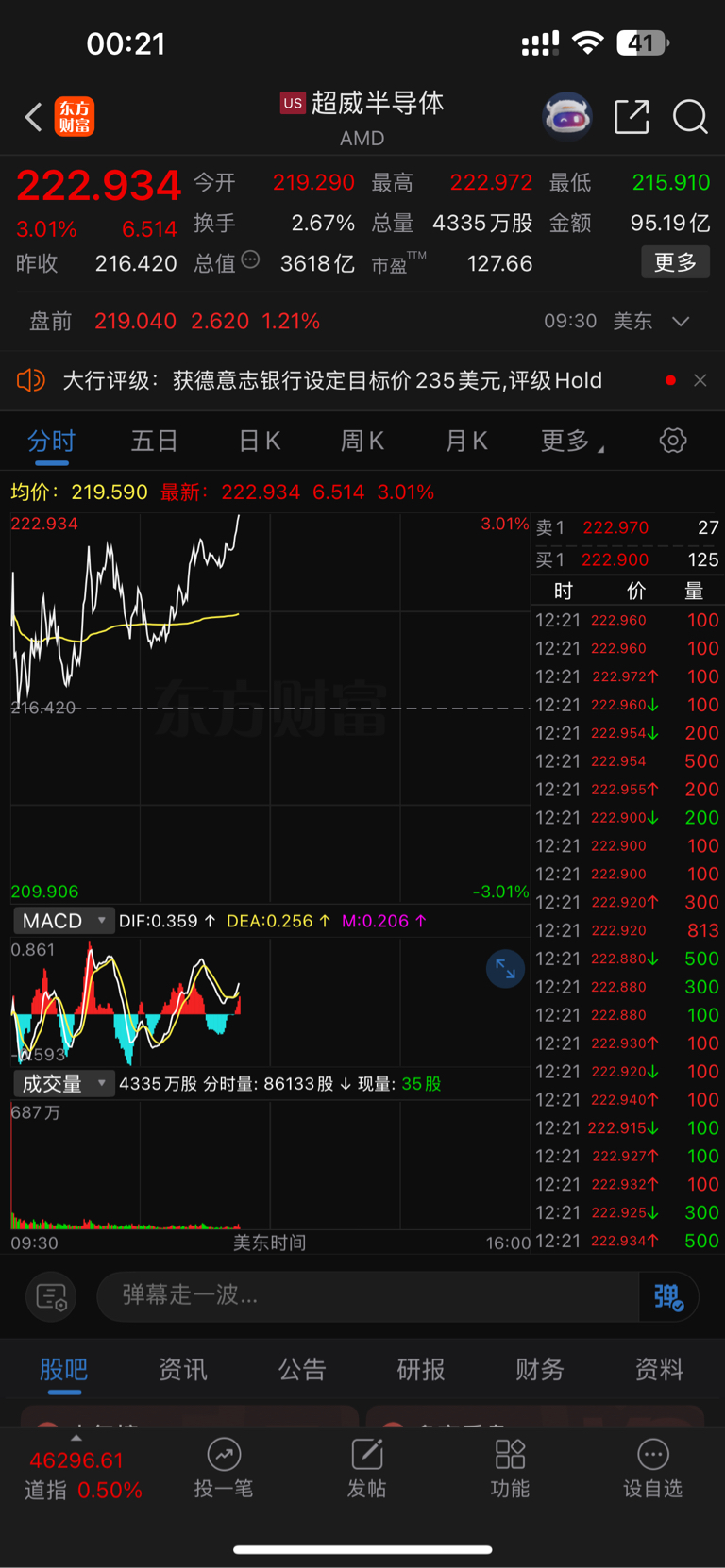
Task: Tap the 道指 46296.61 index value
Action: point(76,1460)
